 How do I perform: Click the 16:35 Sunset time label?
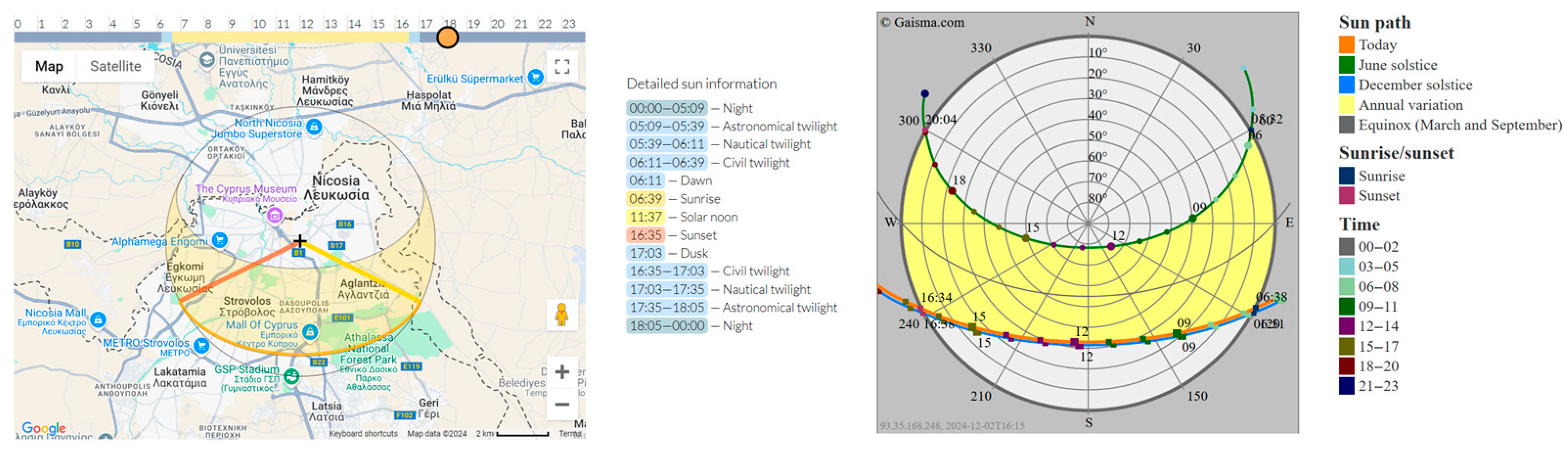[x=645, y=235]
